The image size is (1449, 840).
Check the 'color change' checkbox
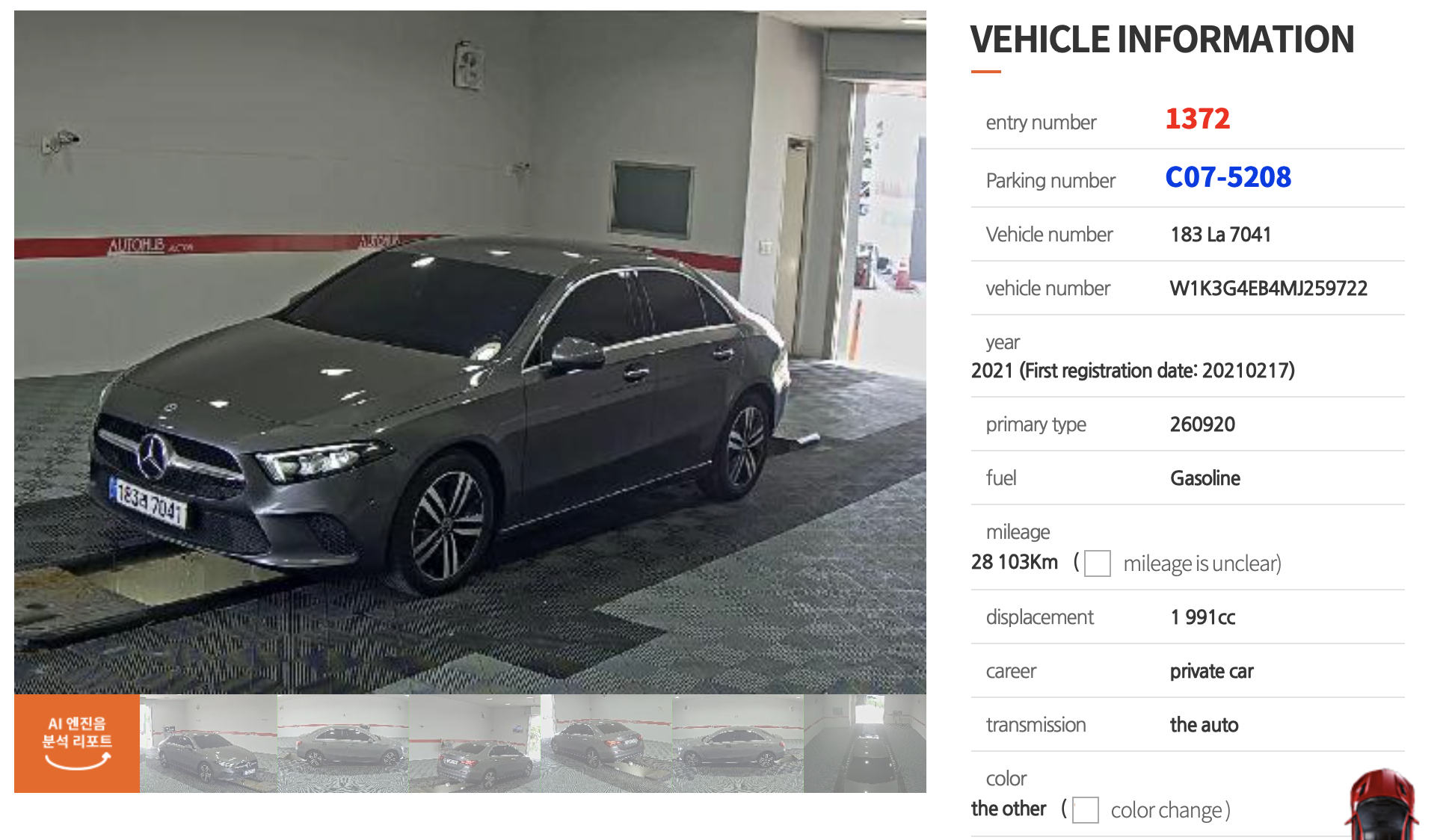tap(1086, 810)
